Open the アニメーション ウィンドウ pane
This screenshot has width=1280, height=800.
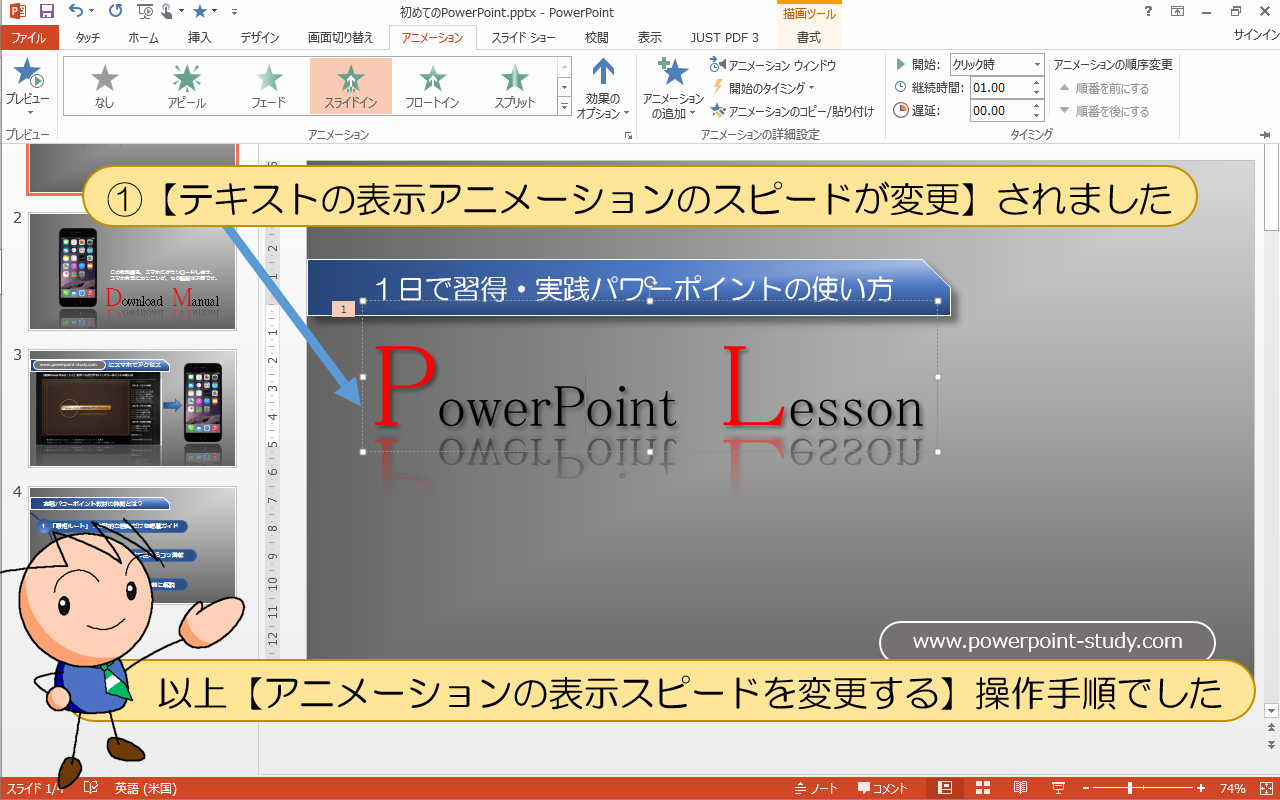772,65
